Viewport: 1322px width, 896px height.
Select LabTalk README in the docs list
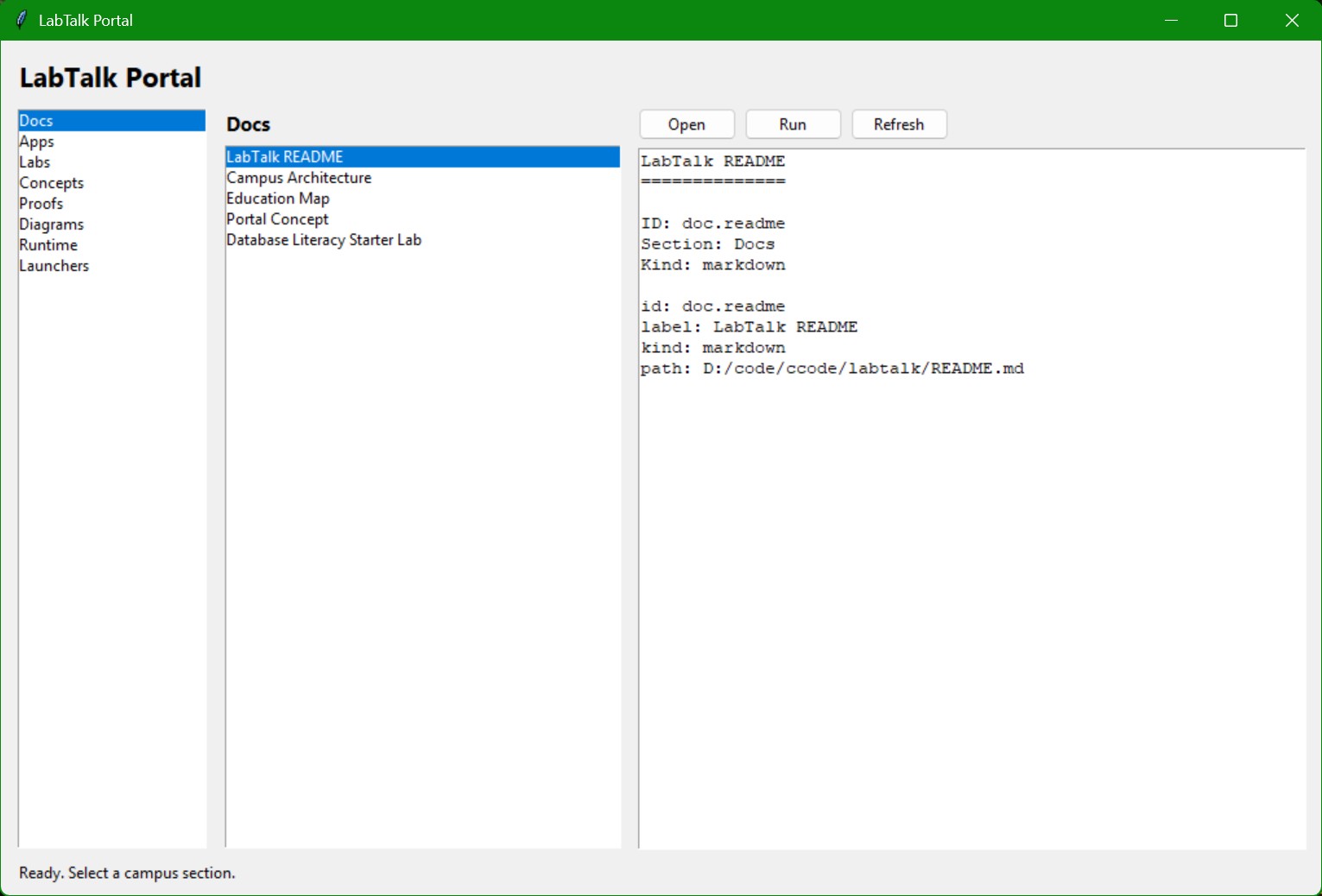pos(422,157)
